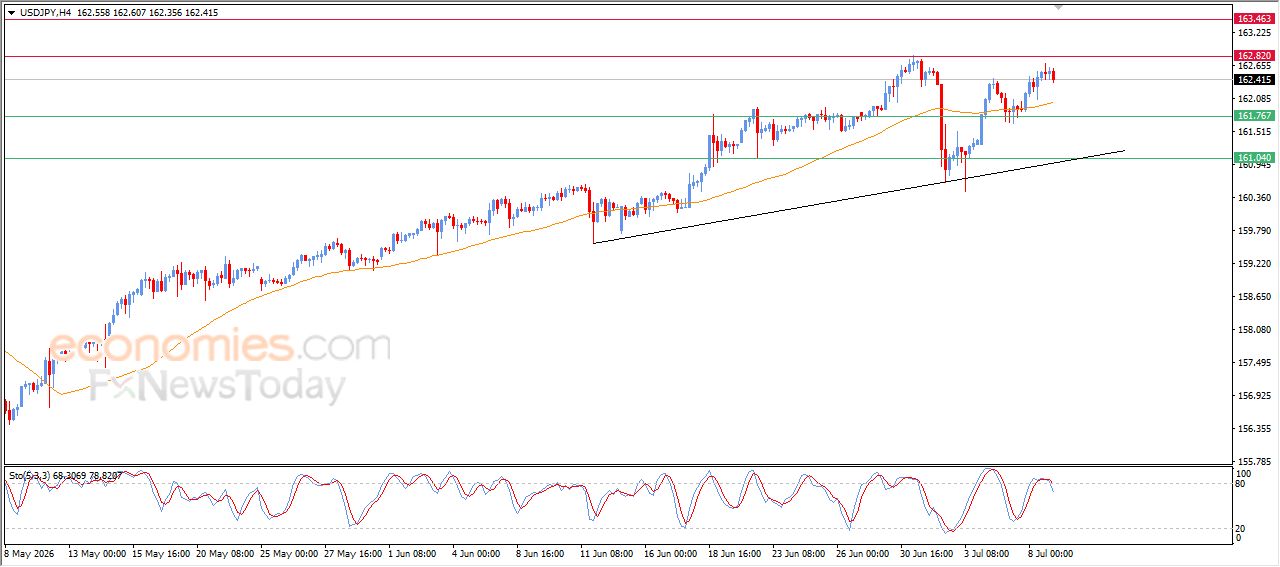The height and width of the screenshot is (567, 1280).
Task: Click the black 162.415 current price tag
Action: tap(1254, 80)
